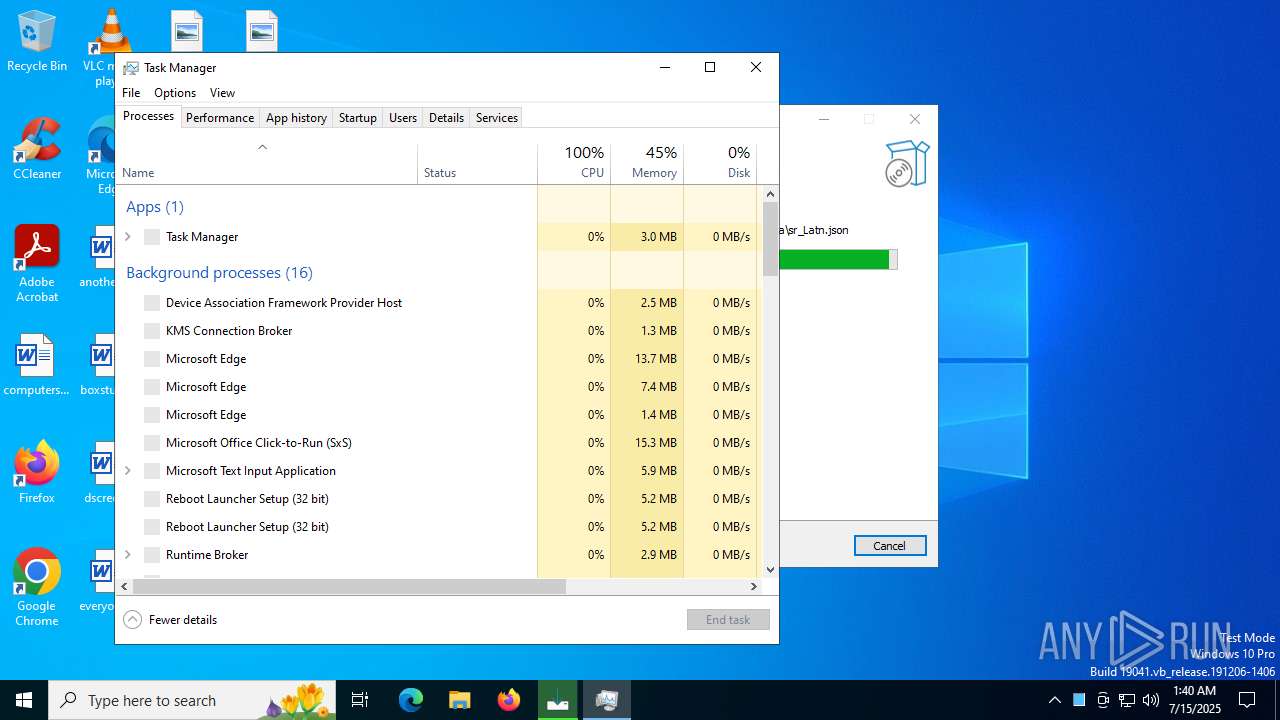Switch to the Performance tab
Image resolution: width=1280 pixels, height=720 pixels.
220,118
